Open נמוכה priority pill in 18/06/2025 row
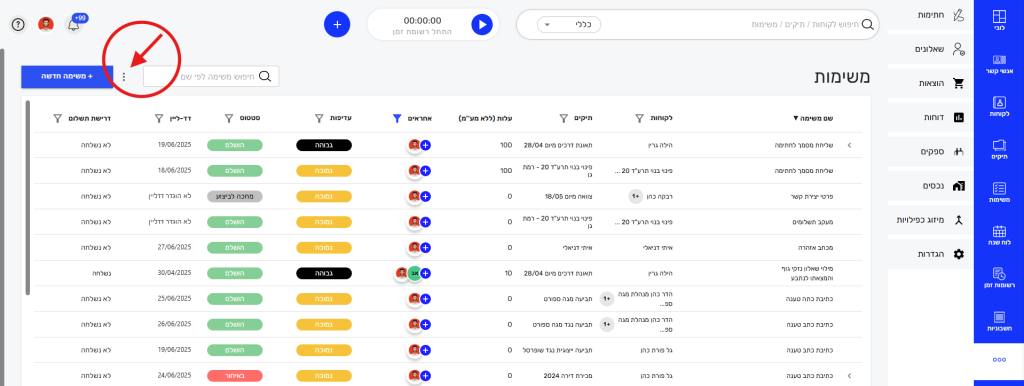1024x386 pixels. point(324,170)
